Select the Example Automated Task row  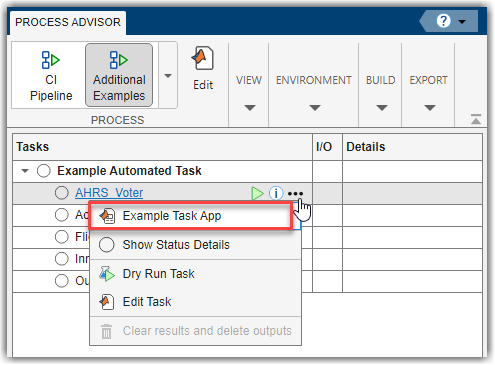coord(163,171)
